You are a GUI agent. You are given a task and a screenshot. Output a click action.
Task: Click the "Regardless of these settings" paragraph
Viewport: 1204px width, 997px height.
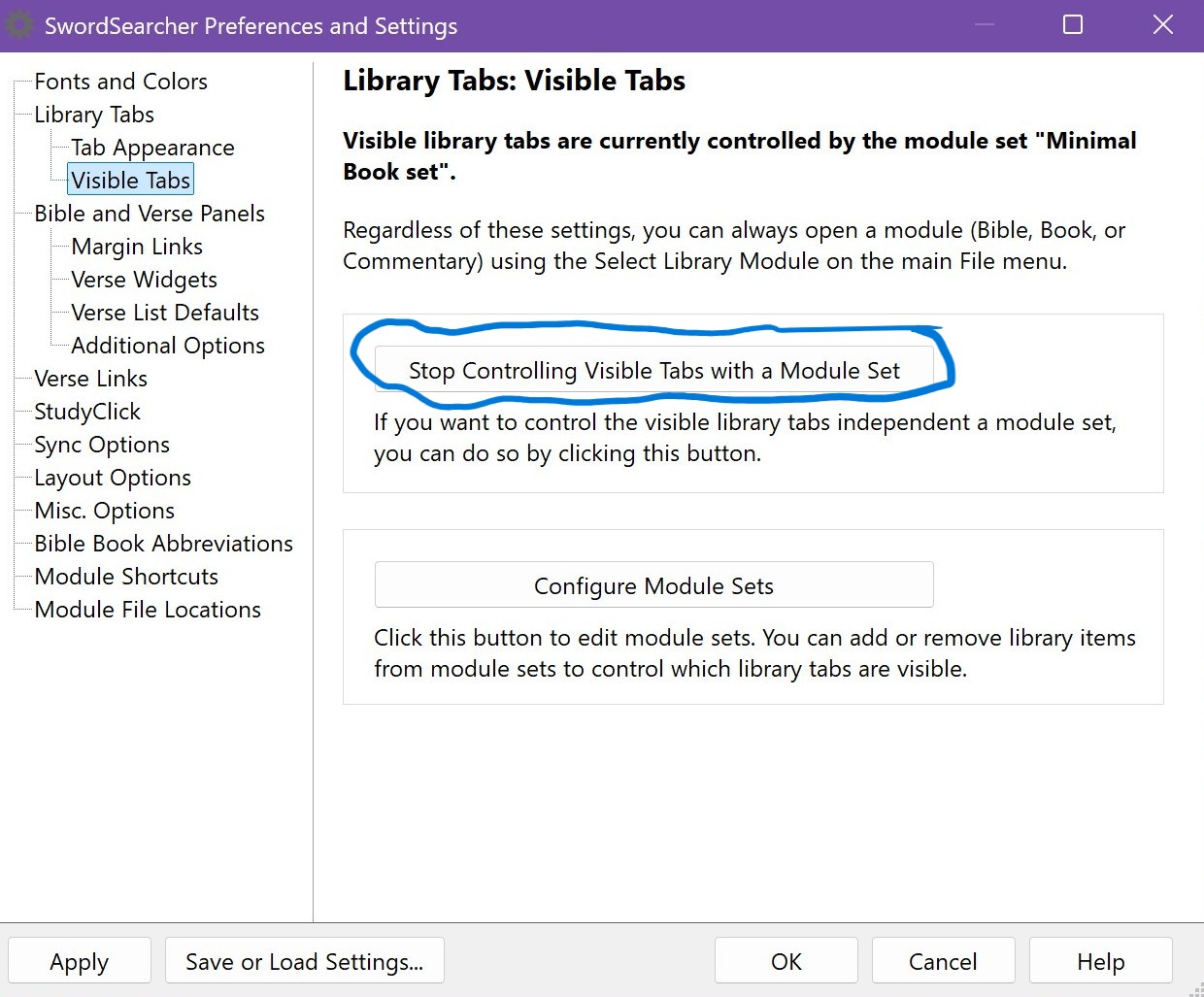click(734, 246)
